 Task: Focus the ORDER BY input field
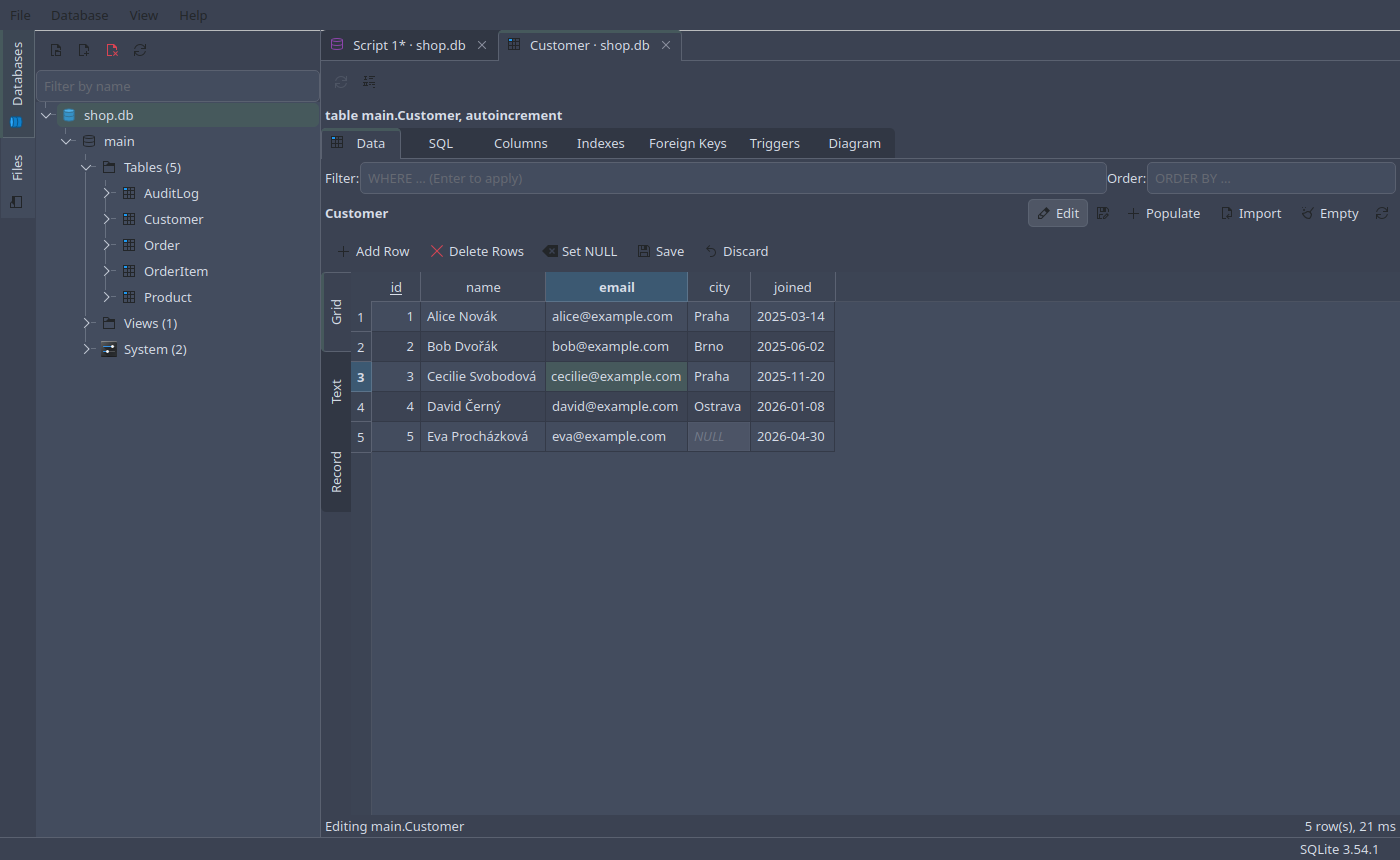tap(1271, 178)
